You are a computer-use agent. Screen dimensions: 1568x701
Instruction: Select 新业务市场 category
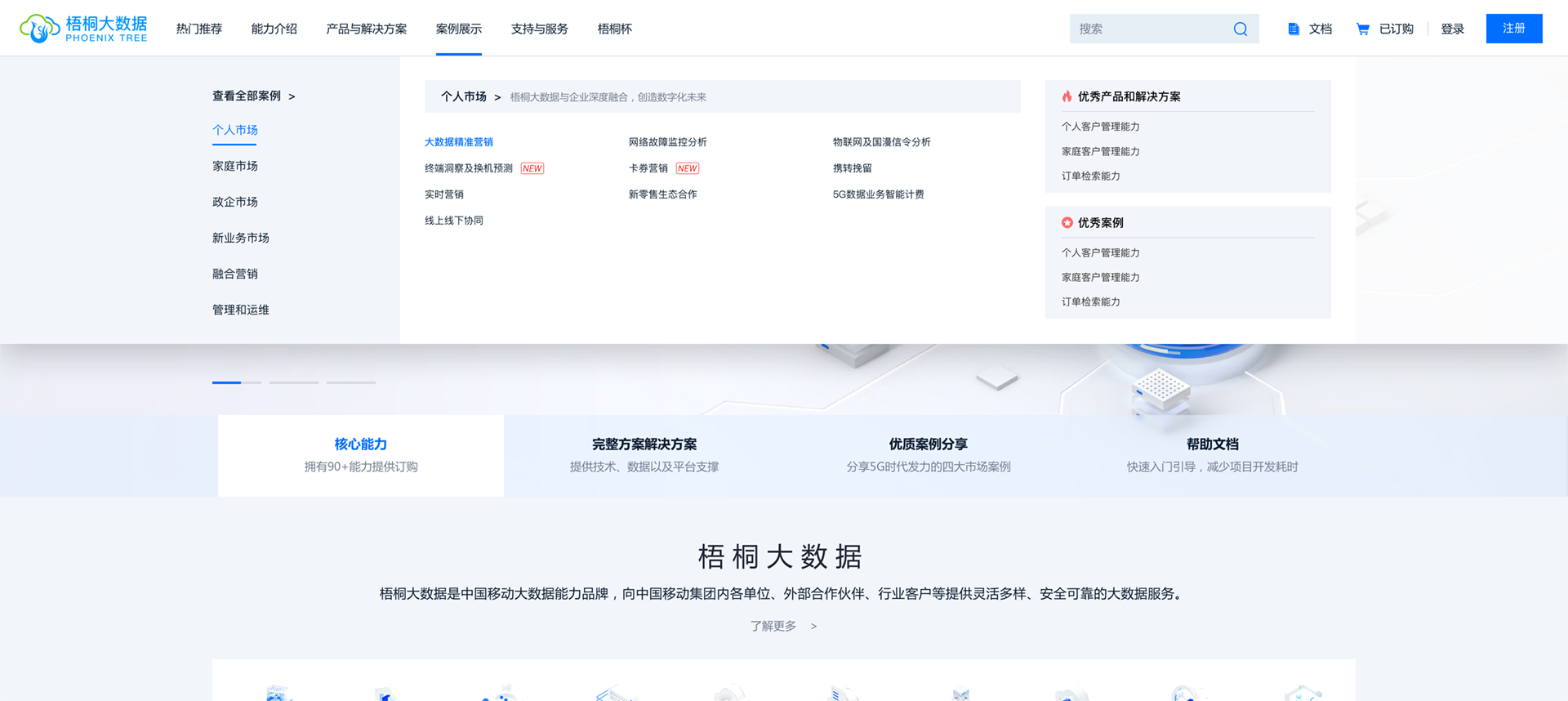pyautogui.click(x=241, y=238)
